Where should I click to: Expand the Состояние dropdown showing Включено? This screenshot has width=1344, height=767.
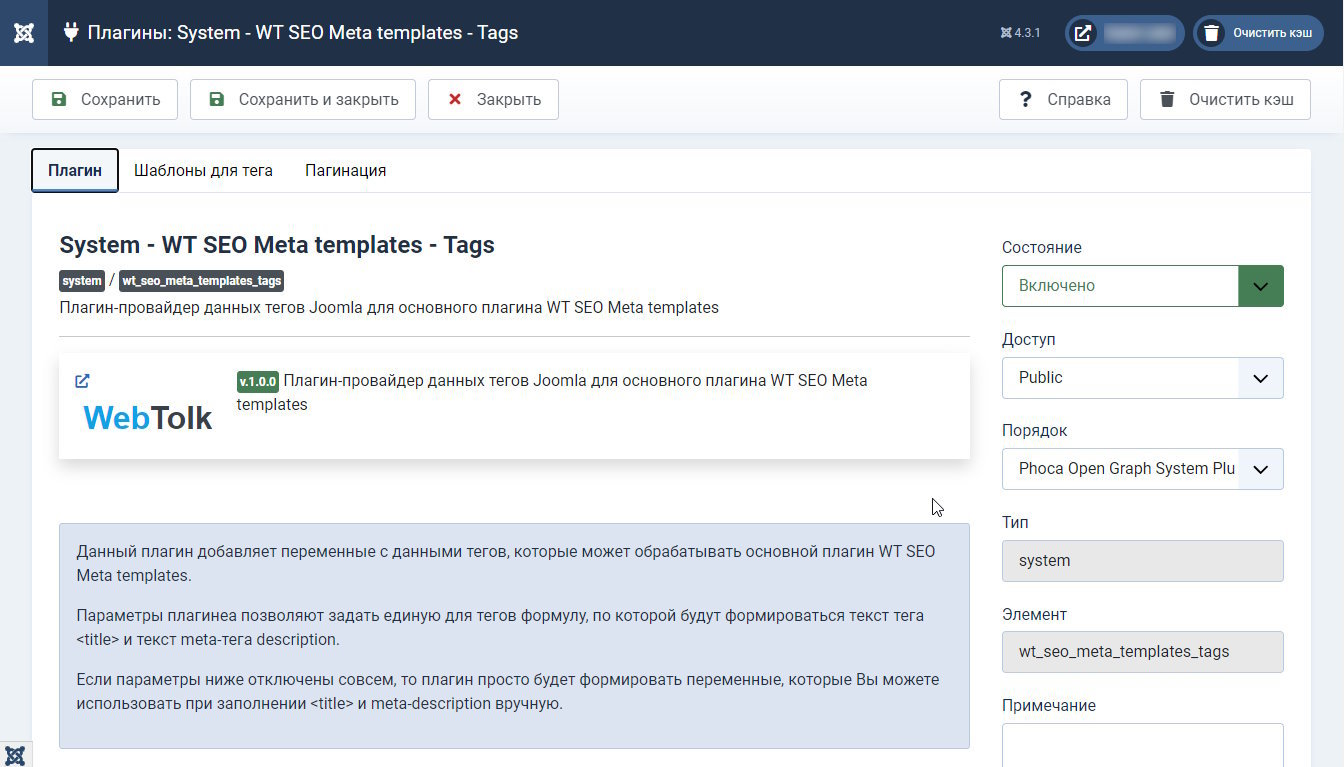(1142, 285)
